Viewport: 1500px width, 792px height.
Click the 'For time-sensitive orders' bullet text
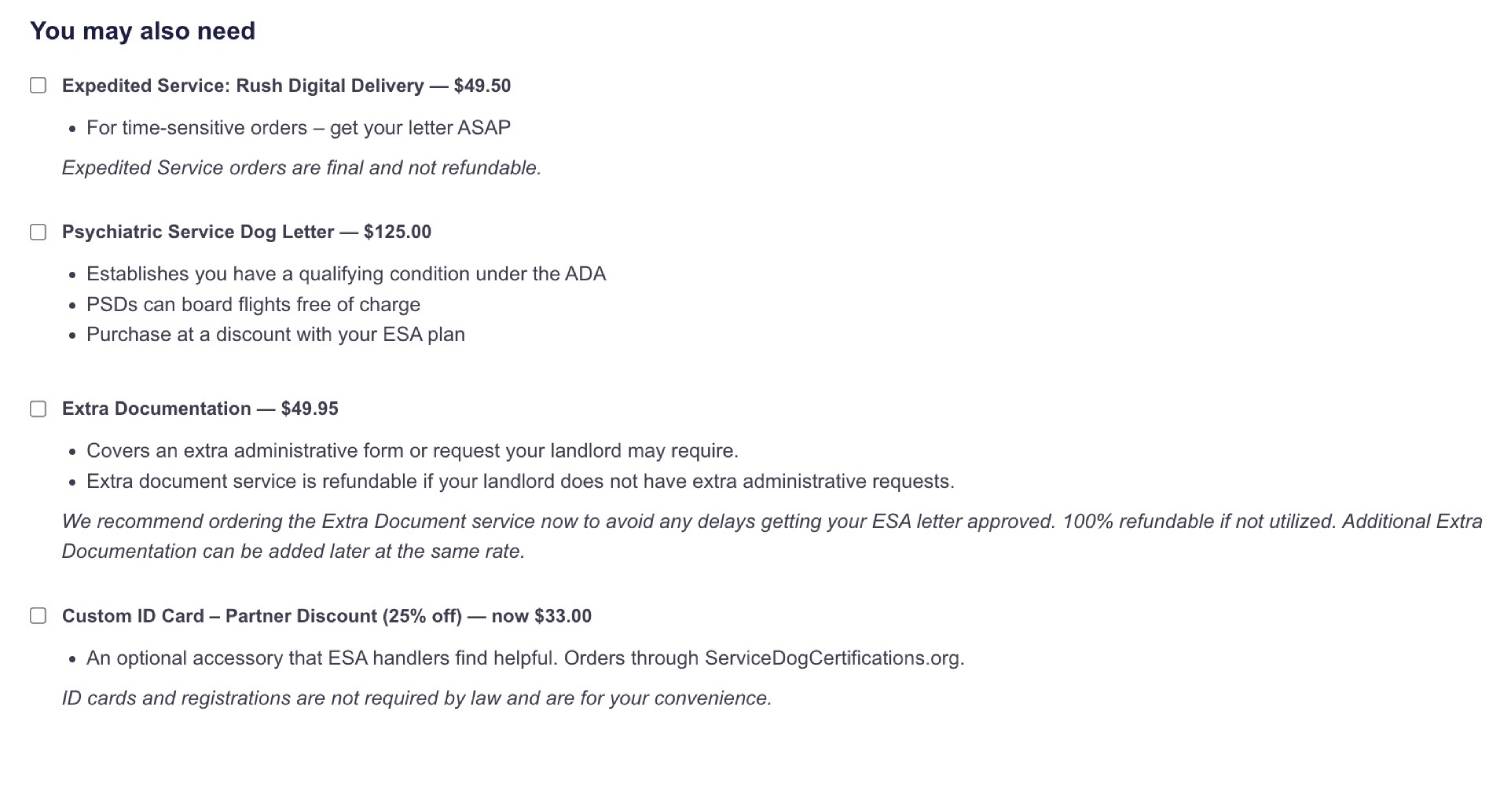(298, 128)
